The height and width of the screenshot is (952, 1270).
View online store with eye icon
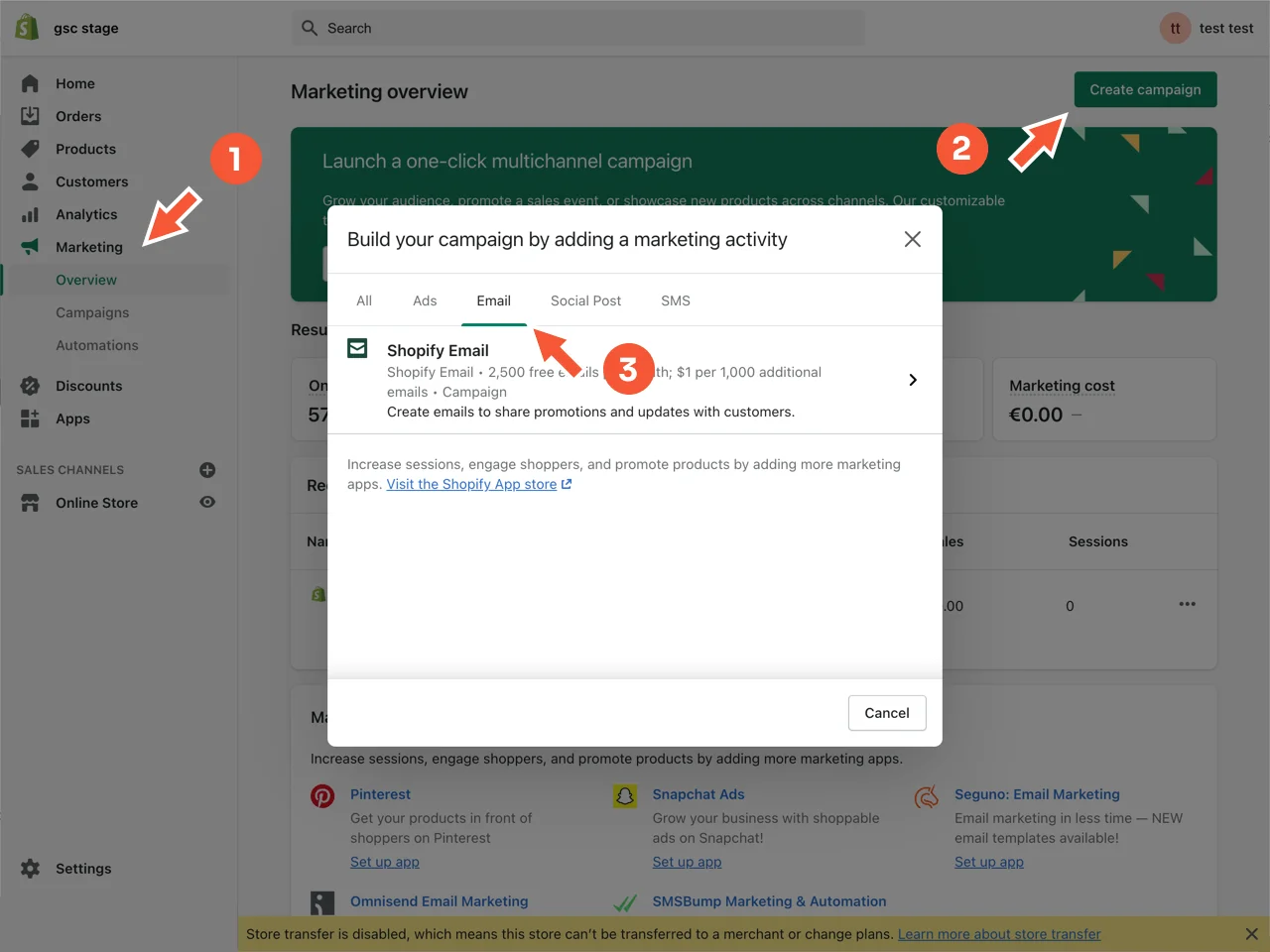coord(207,502)
